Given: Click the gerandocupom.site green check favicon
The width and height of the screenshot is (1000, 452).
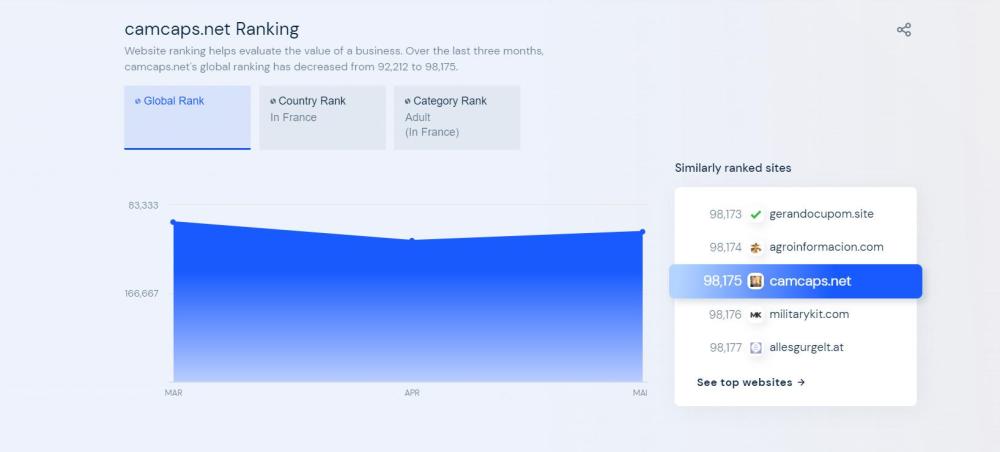Looking at the screenshot, I should pyautogui.click(x=756, y=214).
